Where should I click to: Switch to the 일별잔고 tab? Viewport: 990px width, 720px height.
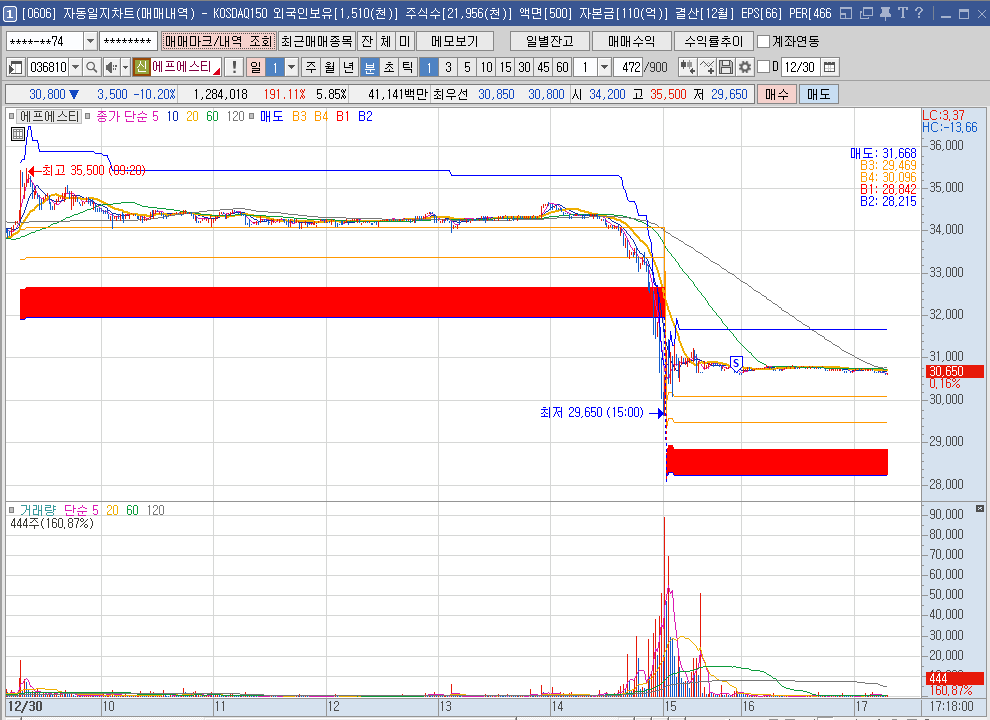(x=549, y=41)
